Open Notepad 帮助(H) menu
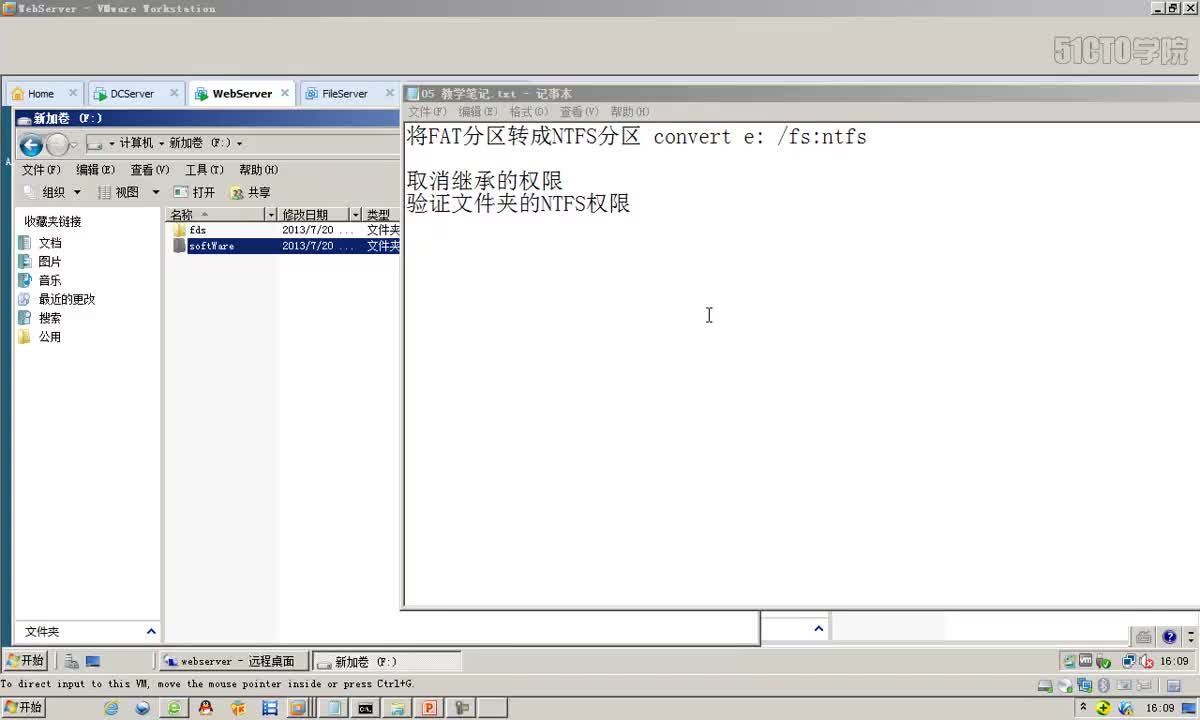Image resolution: width=1200 pixels, height=720 pixels. pyautogui.click(x=629, y=112)
